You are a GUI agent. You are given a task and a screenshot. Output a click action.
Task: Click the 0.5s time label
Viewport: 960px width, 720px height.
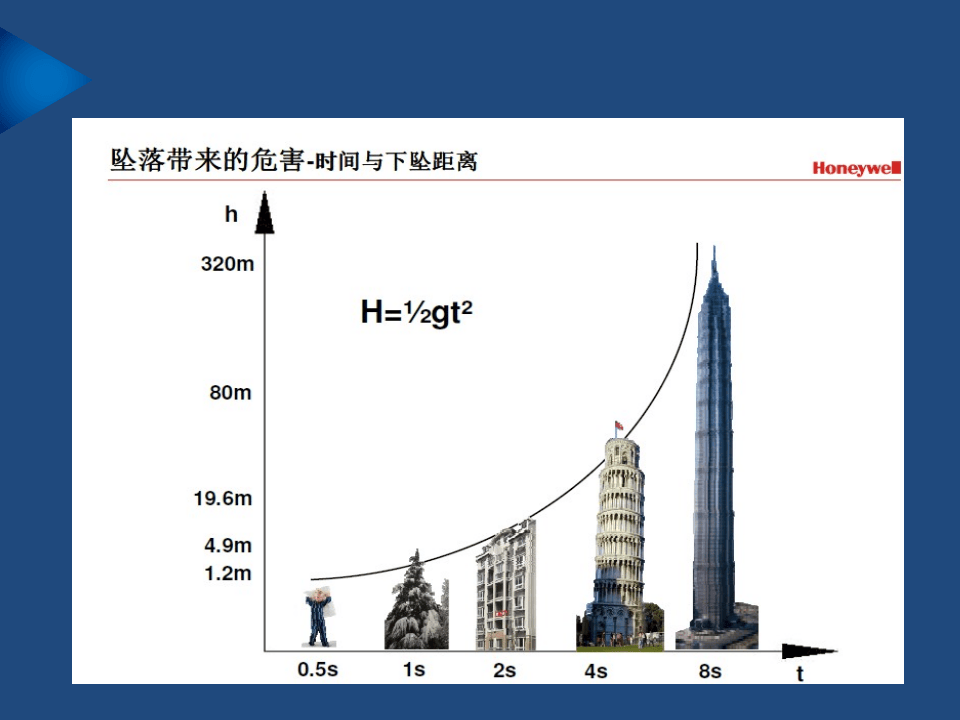tap(317, 669)
